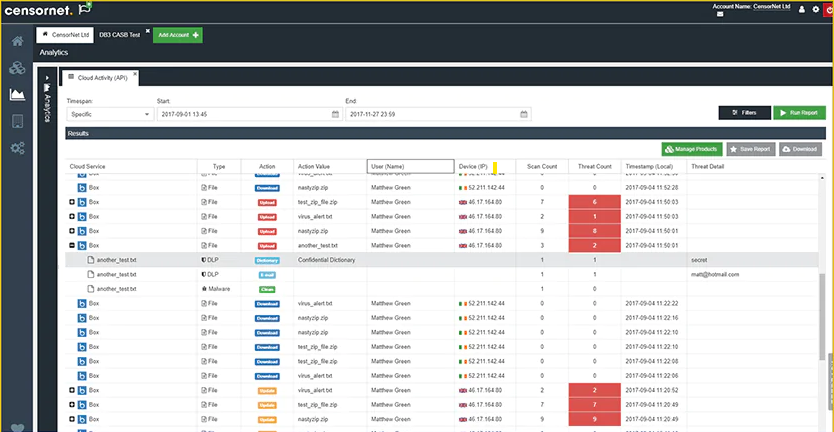Close the DB3 CASB Test account tab
Image resolution: width=834 pixels, height=432 pixels.
(x=148, y=31)
